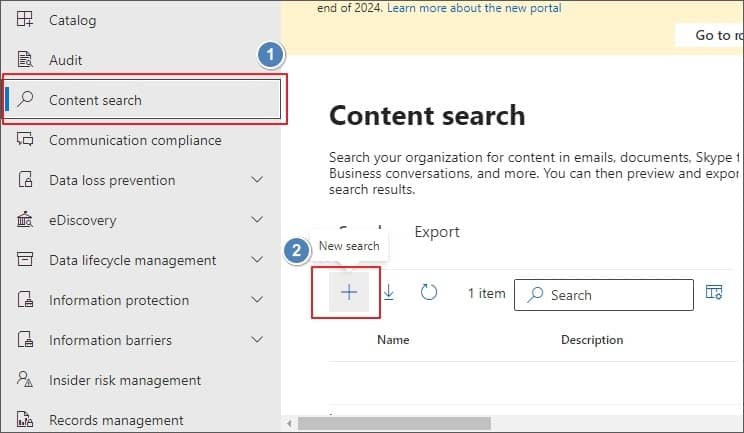Viewport: 744px width, 433px height.
Task: Click the Content search magnifier icon
Action: [25, 99]
